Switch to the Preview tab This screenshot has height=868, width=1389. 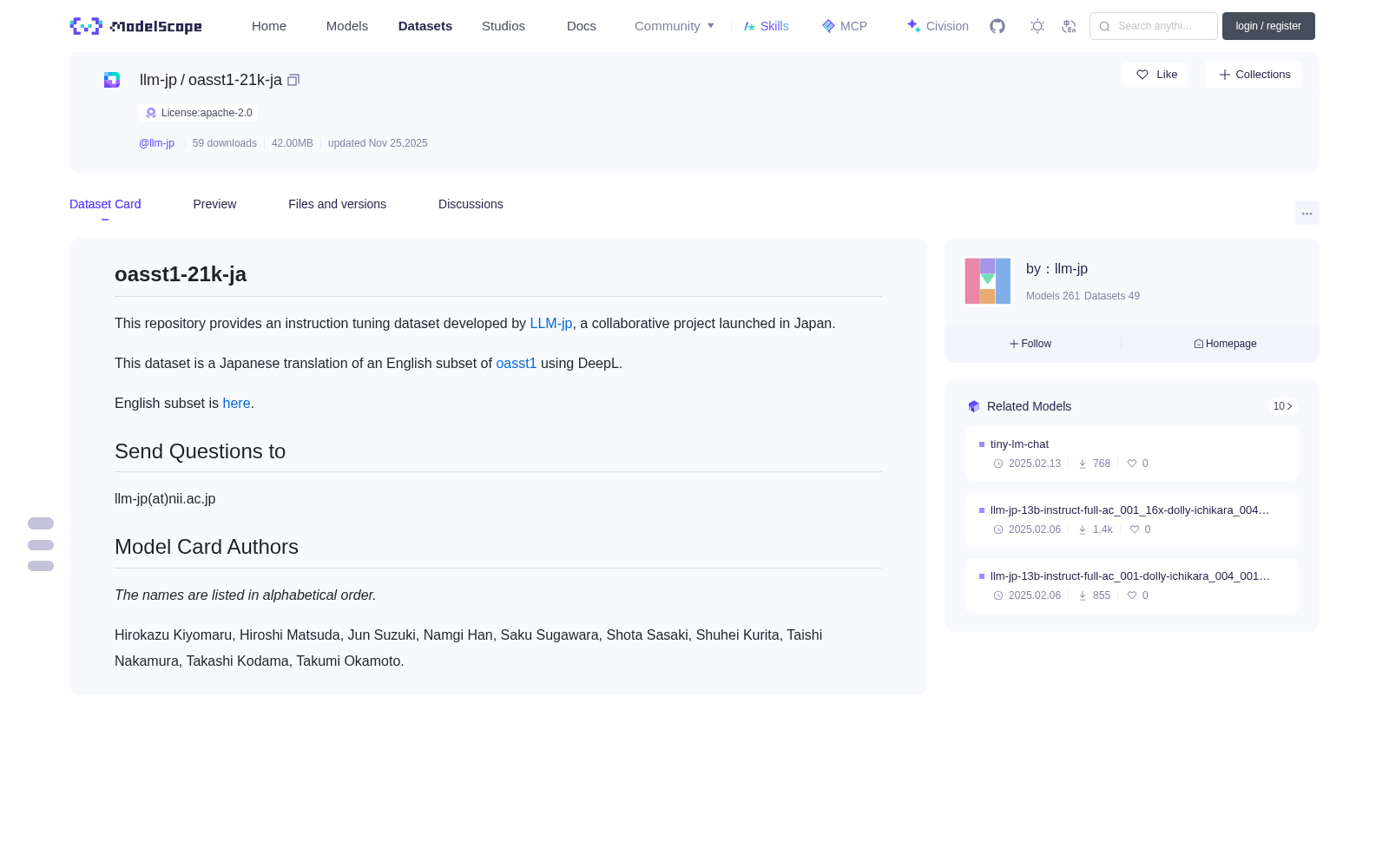pos(214,204)
